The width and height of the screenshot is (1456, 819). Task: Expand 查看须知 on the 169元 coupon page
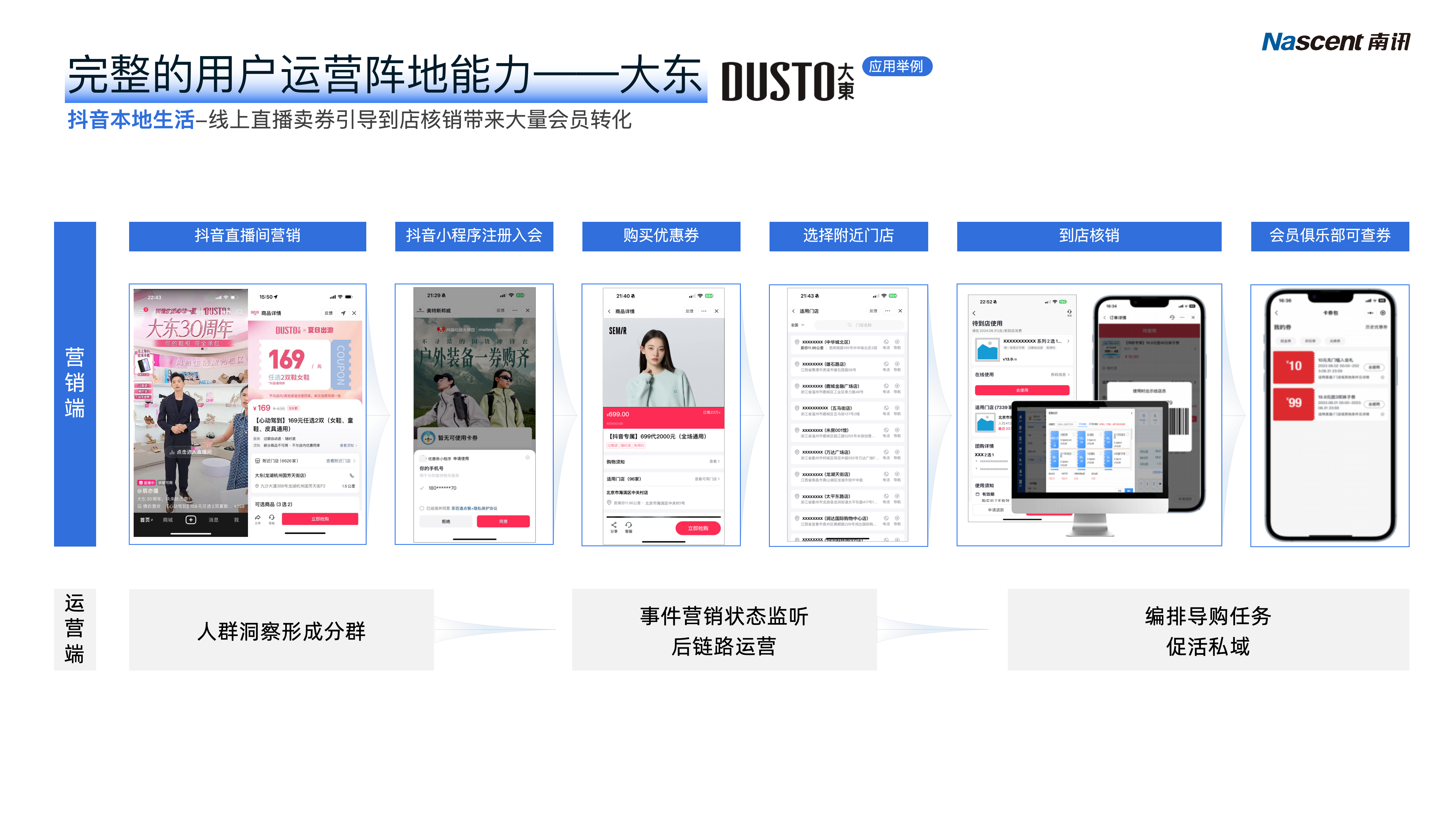(x=348, y=446)
